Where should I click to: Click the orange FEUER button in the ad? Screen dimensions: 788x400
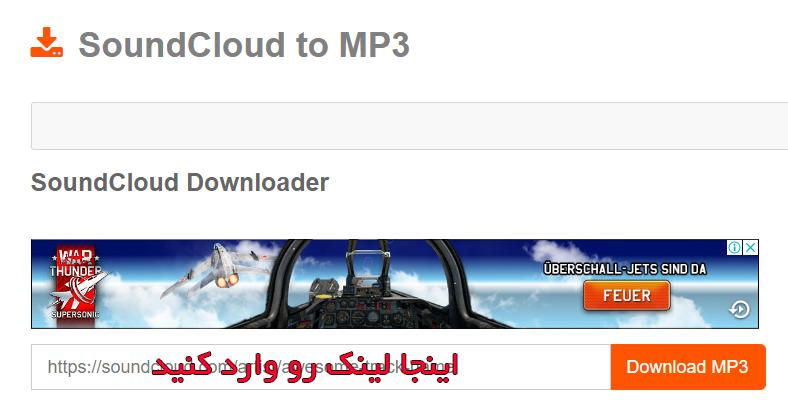[x=626, y=295]
